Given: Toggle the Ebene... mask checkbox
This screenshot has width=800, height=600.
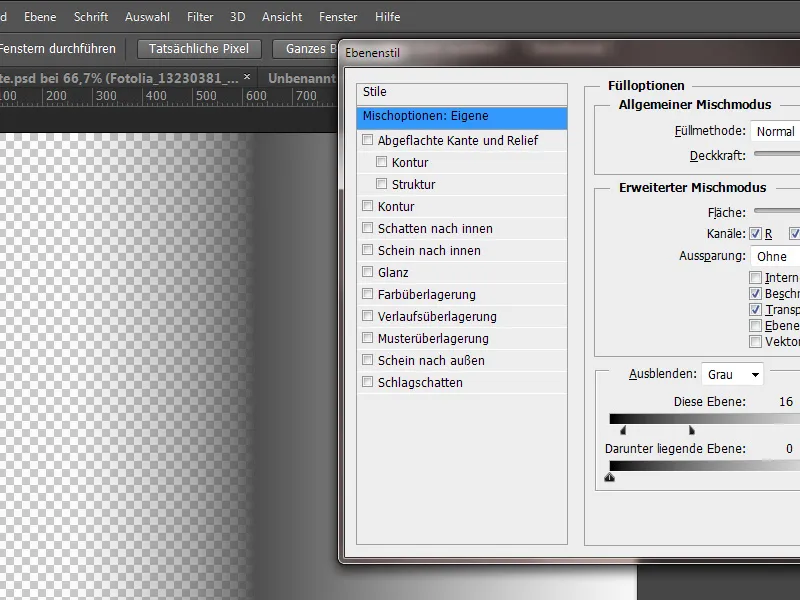Looking at the screenshot, I should 755,326.
